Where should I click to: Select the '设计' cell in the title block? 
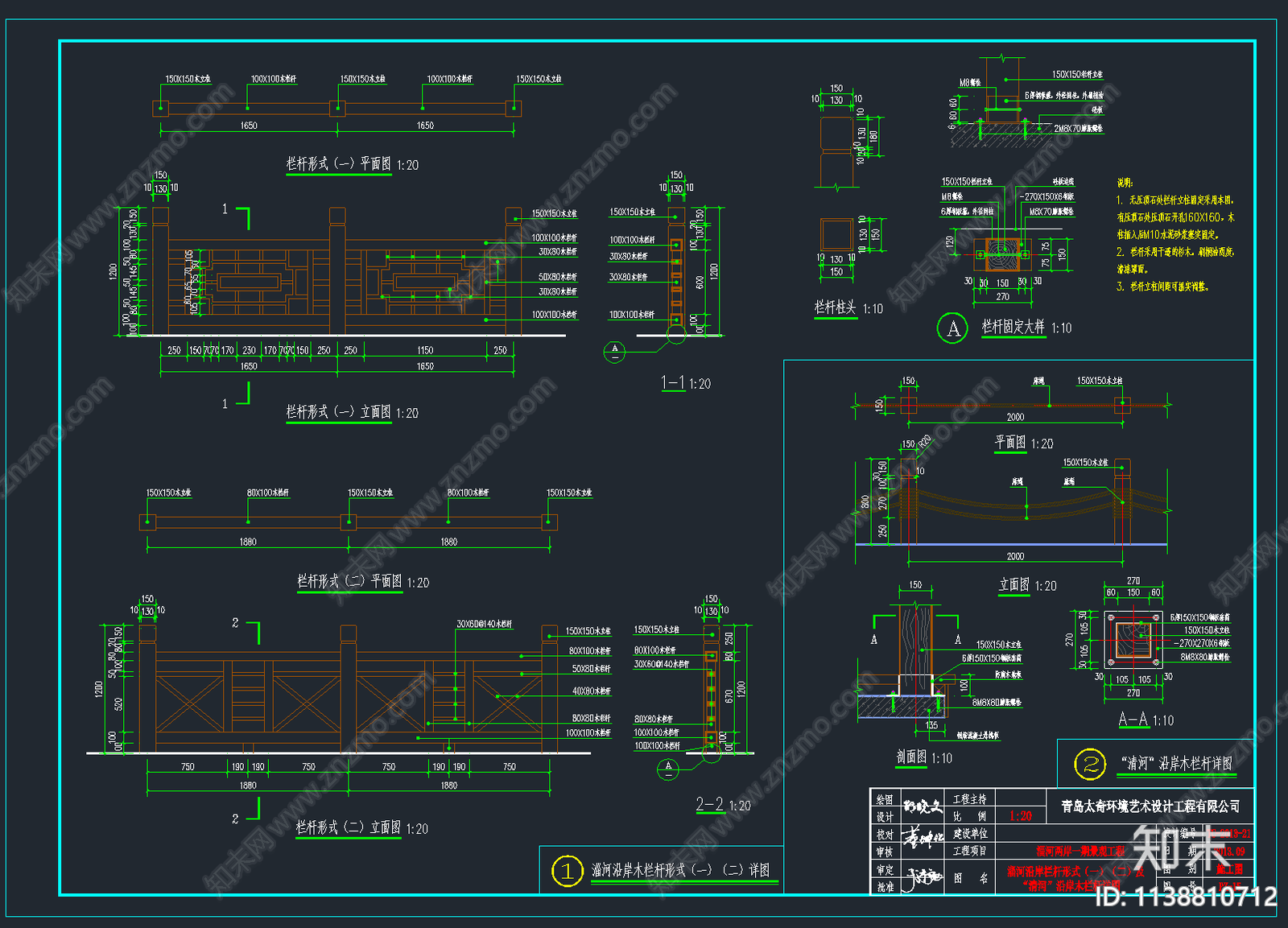click(884, 816)
